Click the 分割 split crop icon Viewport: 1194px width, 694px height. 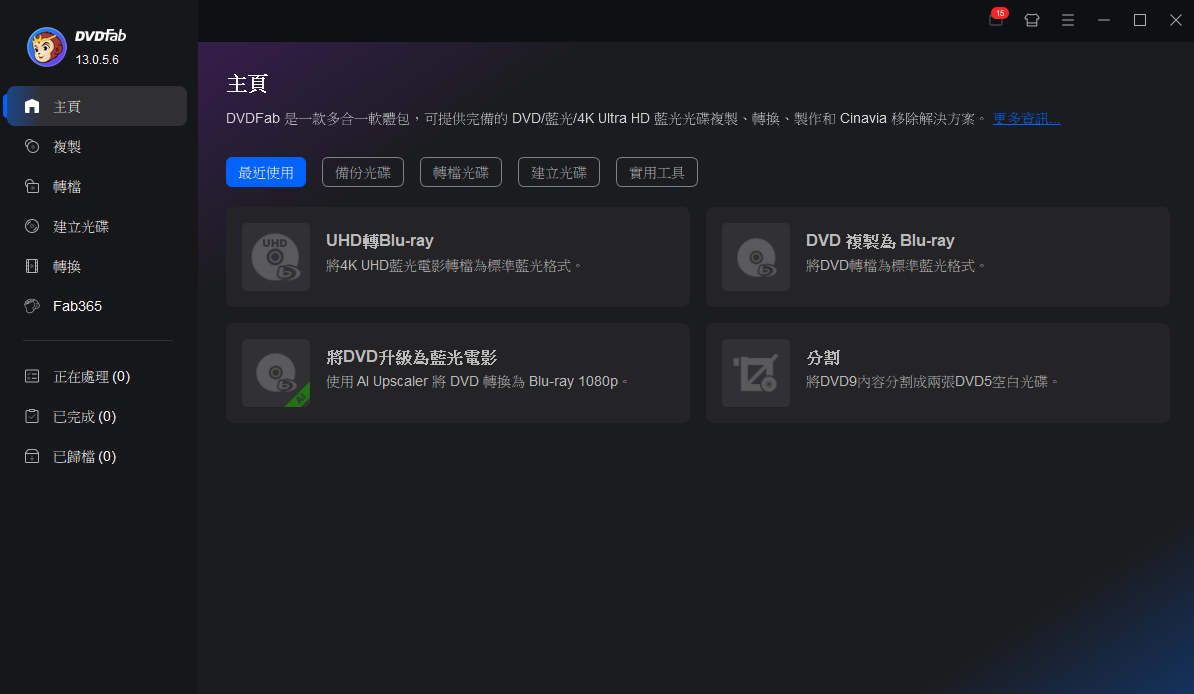pos(755,373)
